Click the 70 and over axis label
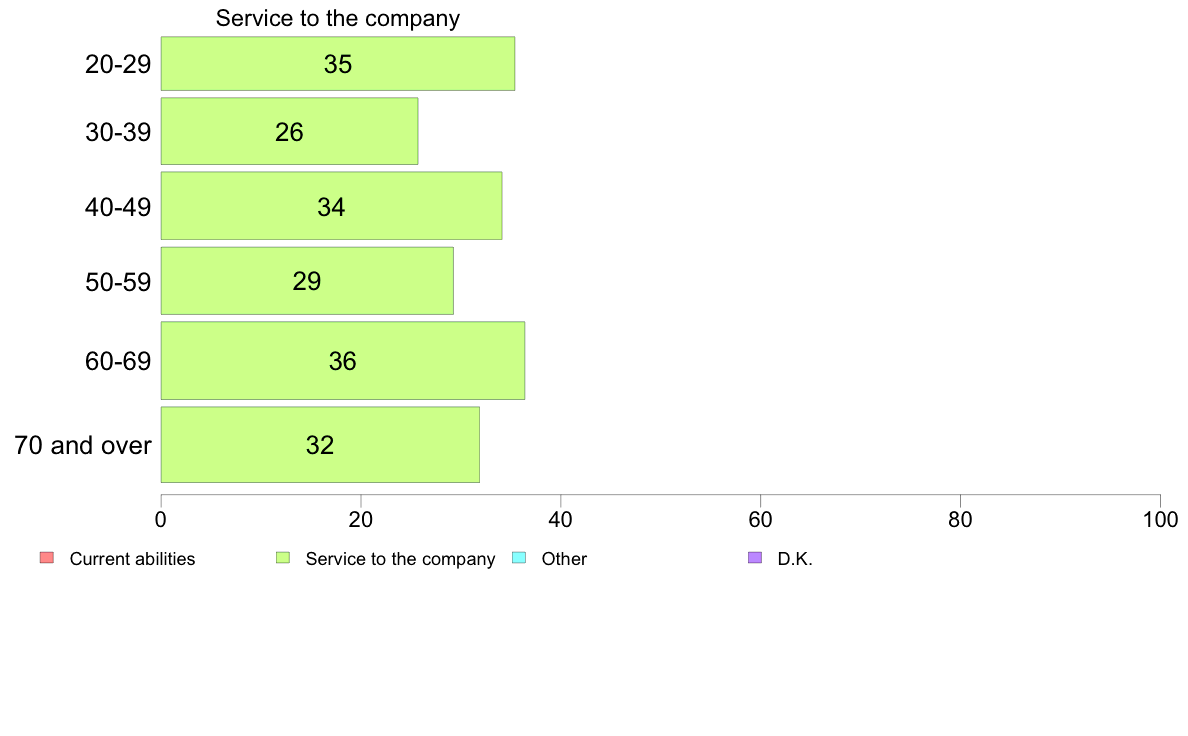This screenshot has width=1188, height=736. pos(83,445)
